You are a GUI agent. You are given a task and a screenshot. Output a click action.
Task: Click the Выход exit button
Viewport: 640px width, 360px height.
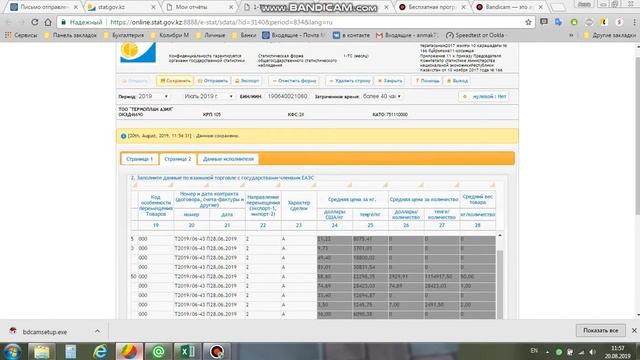click(457, 81)
